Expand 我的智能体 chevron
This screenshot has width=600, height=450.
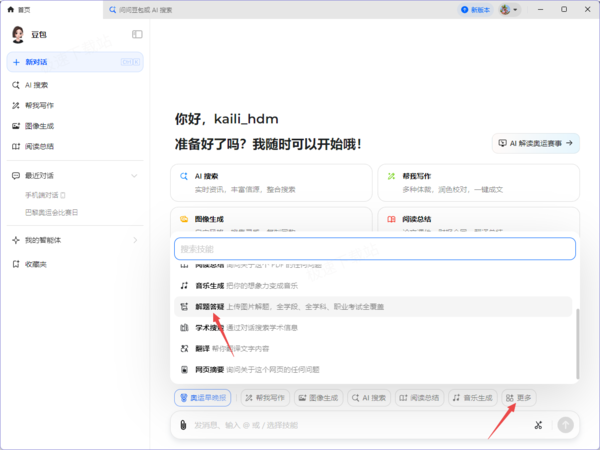click(x=135, y=240)
